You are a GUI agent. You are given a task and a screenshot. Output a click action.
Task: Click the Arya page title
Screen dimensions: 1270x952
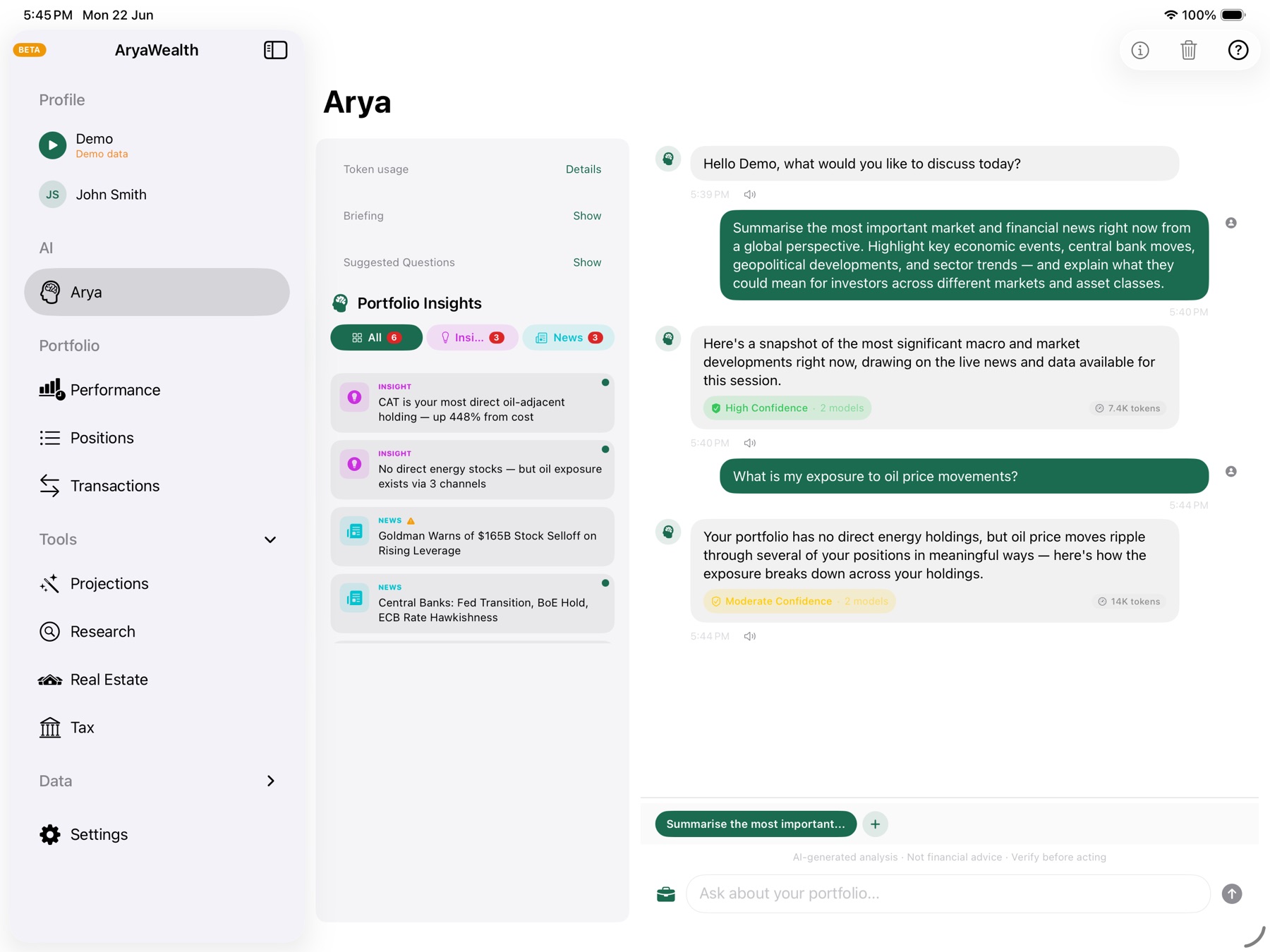click(357, 102)
